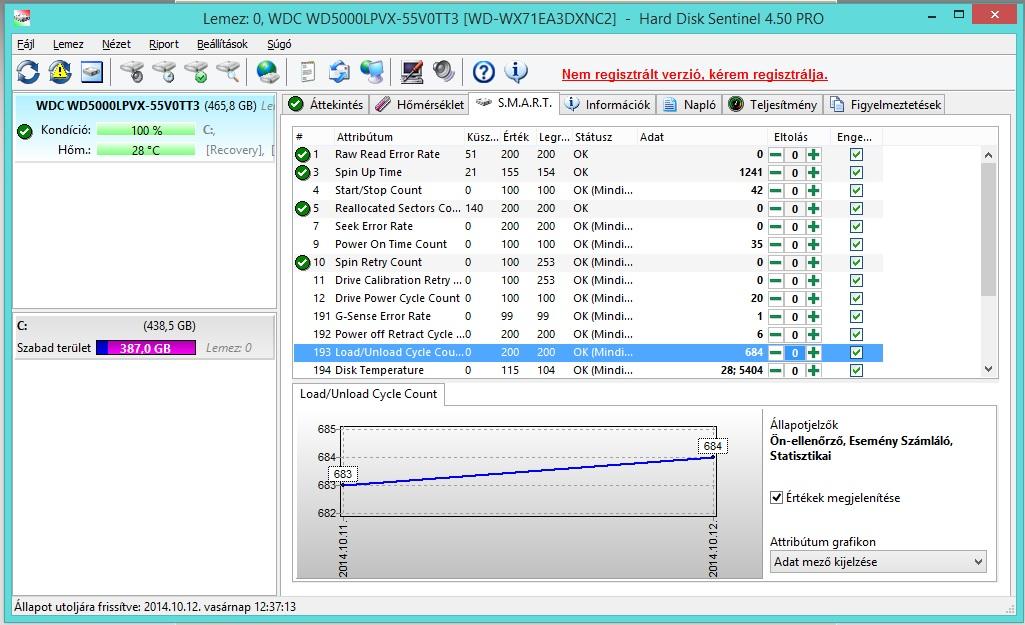Screen dimensions: 1025x625
Task: Click plus offset for Raw Read Error Rate
Action: click(x=813, y=155)
